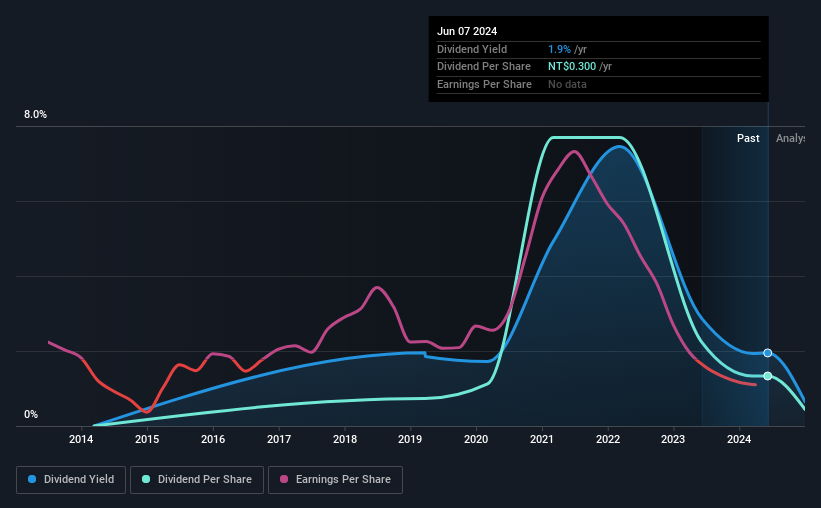The height and width of the screenshot is (508, 821).
Task: Click the 2016 x-axis label
Action: pyautogui.click(x=213, y=439)
